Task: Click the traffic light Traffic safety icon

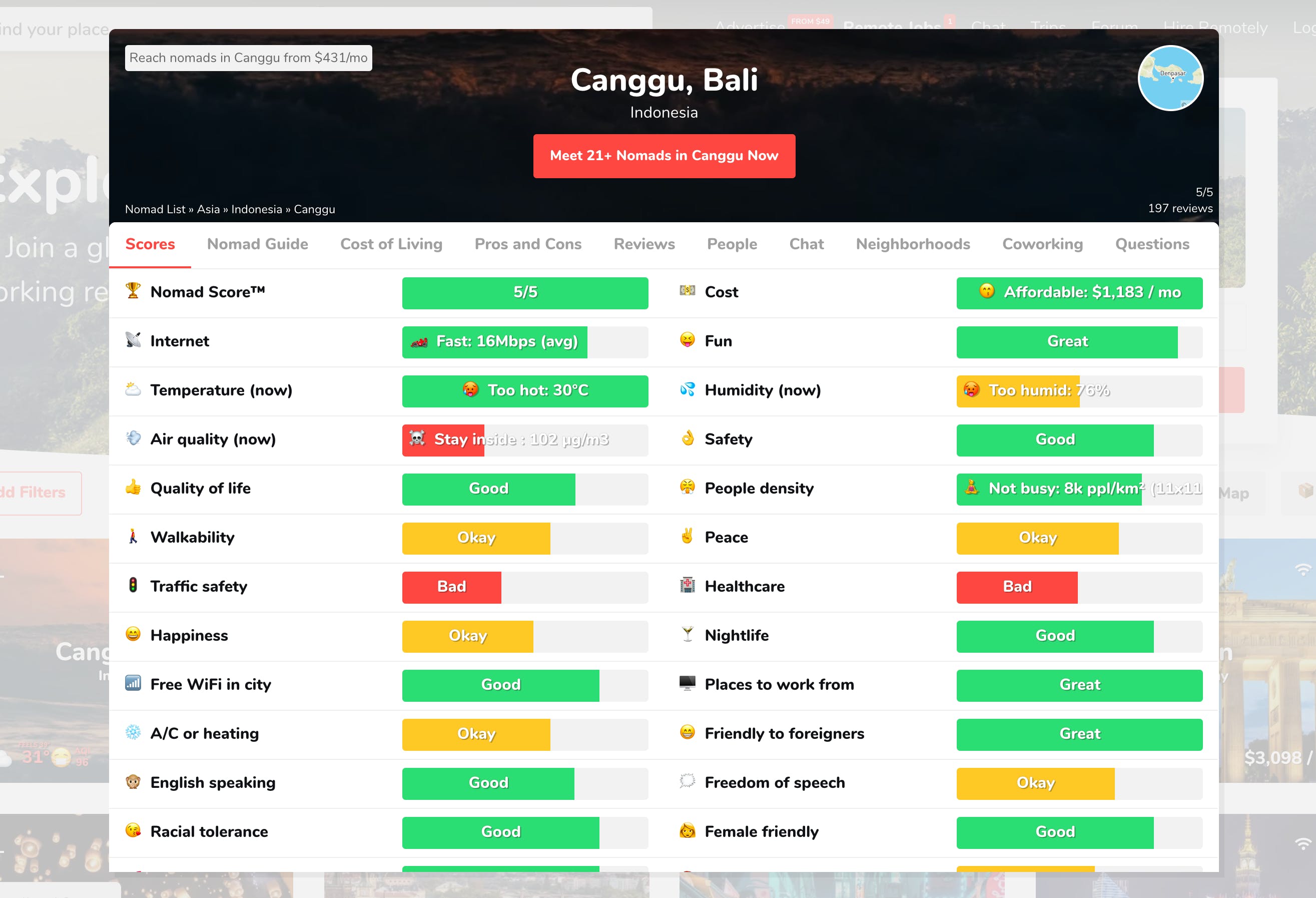Action: (x=133, y=585)
